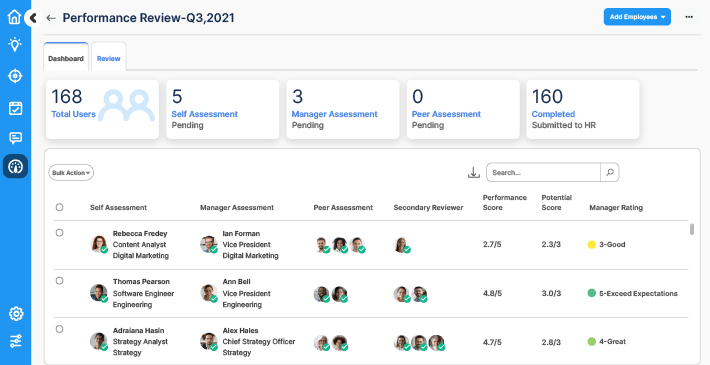The width and height of the screenshot is (710, 365).
Task: Open the calendar checklist sidebar icon
Action: [15, 108]
